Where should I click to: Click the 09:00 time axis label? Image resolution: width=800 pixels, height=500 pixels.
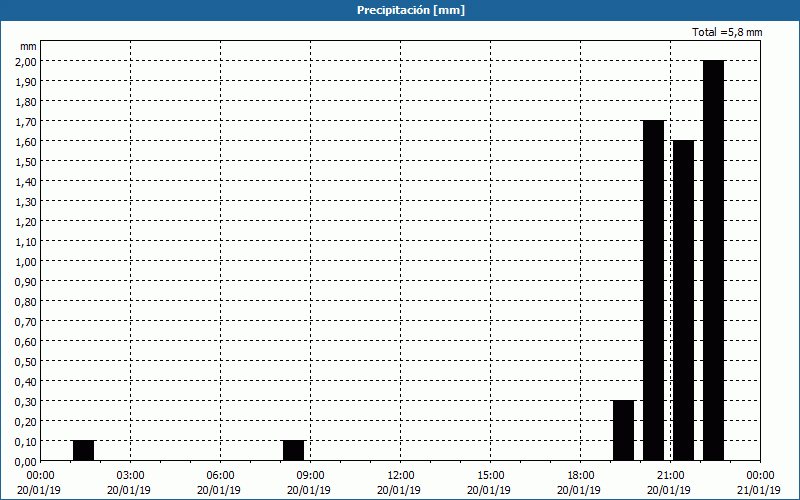pyautogui.click(x=310, y=476)
